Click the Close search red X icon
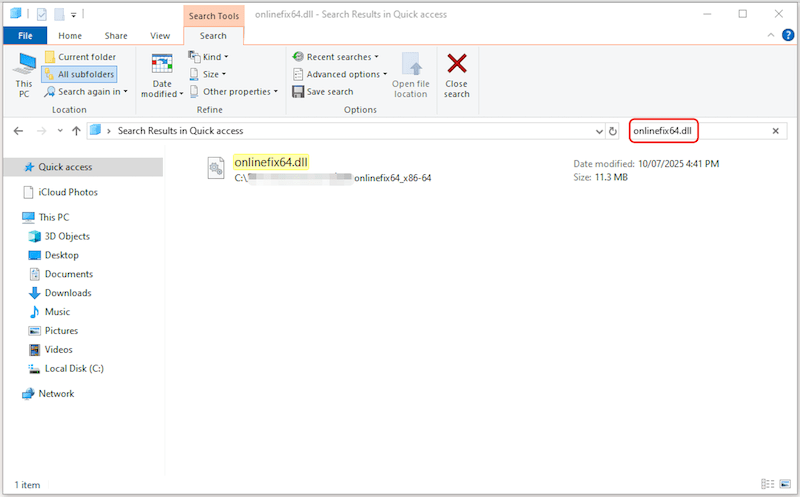Image resolution: width=800 pixels, height=497 pixels. point(457,66)
